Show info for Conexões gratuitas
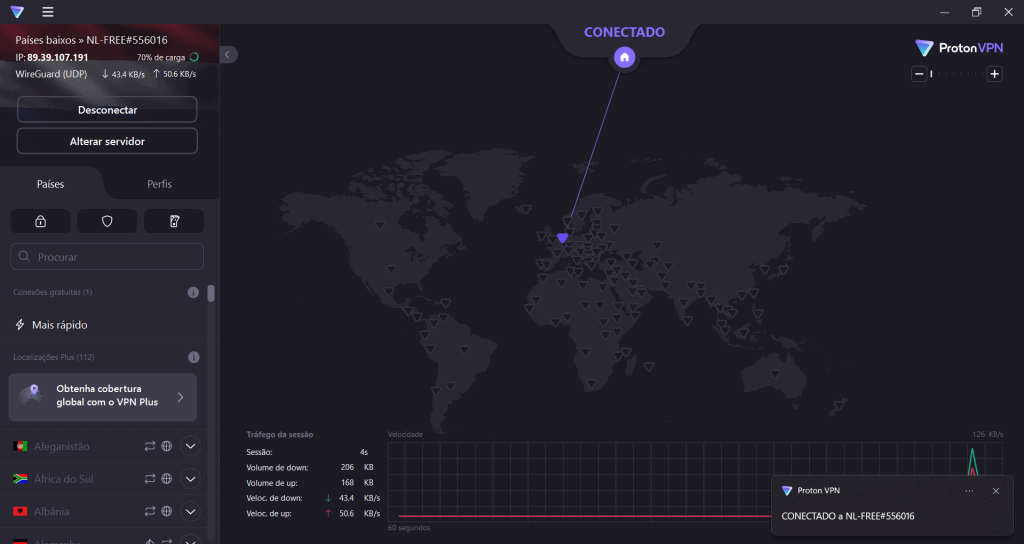Viewport: 1024px width, 544px height. pyautogui.click(x=193, y=293)
